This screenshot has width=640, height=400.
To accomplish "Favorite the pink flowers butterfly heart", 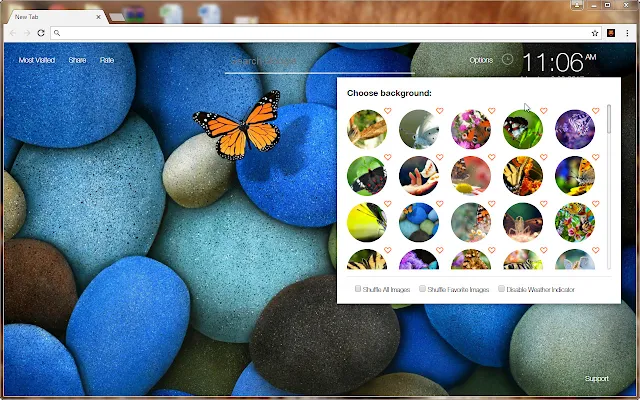I will click(491, 111).
